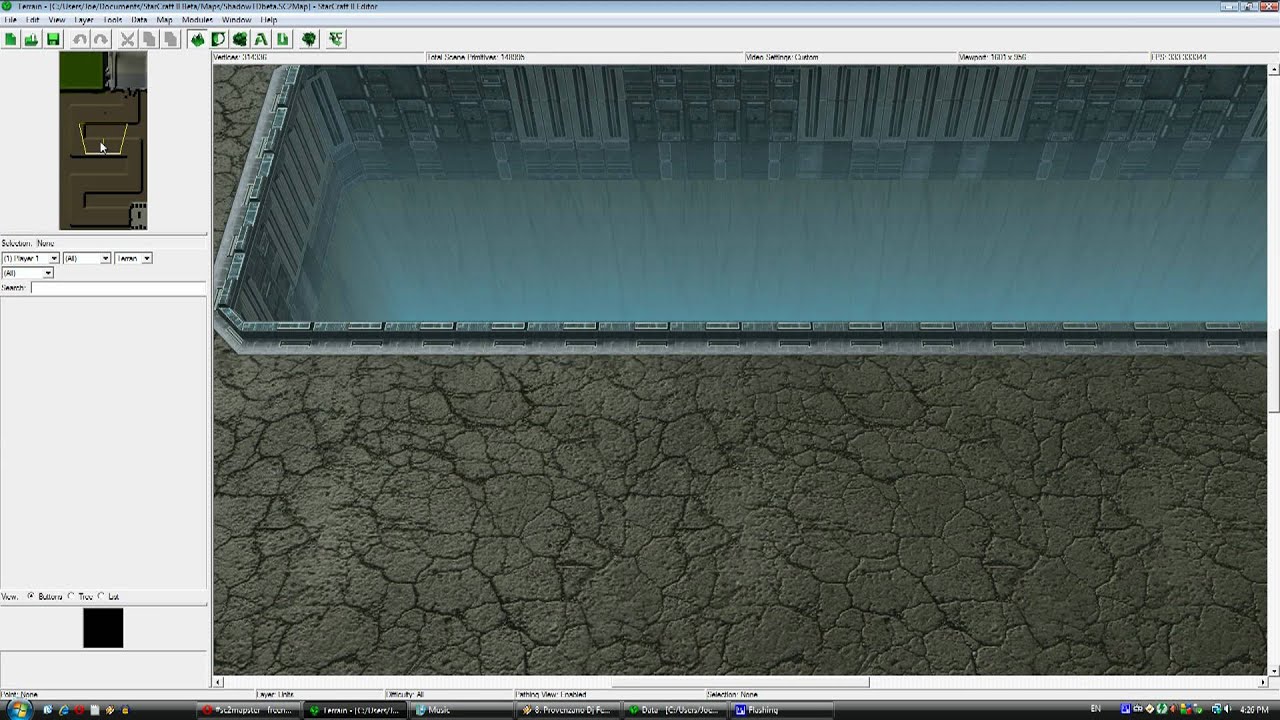Open the second-row (All) dropdown
Screen dimensions: 1280x720
27,273
